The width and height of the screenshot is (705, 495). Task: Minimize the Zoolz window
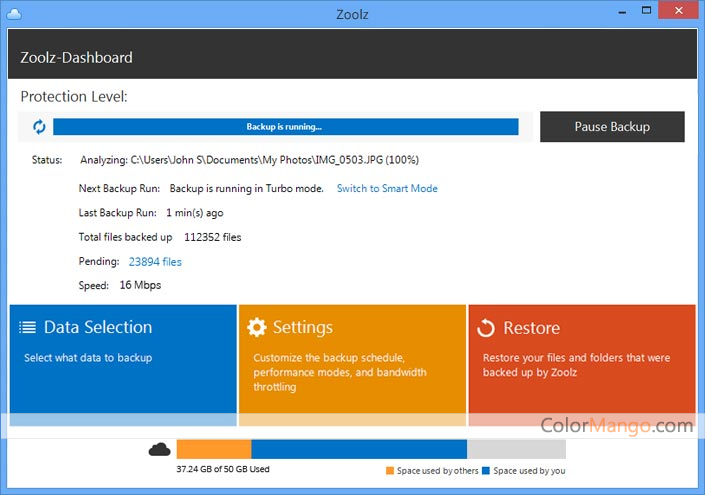(622, 12)
